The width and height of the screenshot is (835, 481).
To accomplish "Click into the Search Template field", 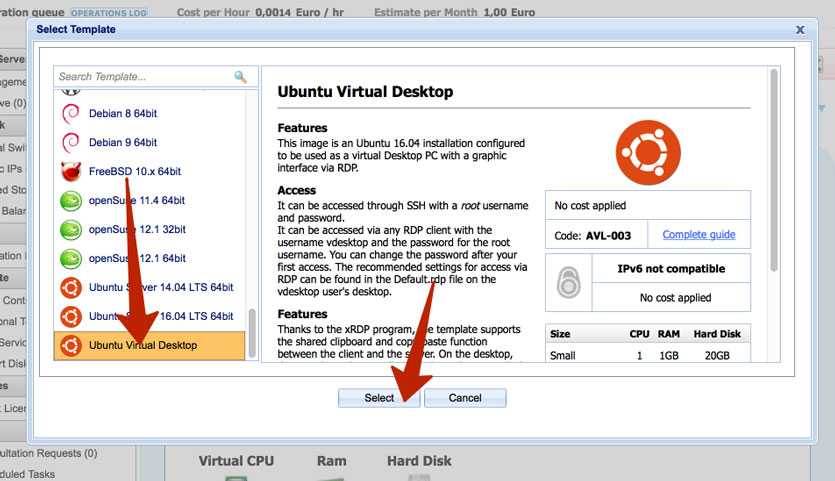I will (x=143, y=77).
